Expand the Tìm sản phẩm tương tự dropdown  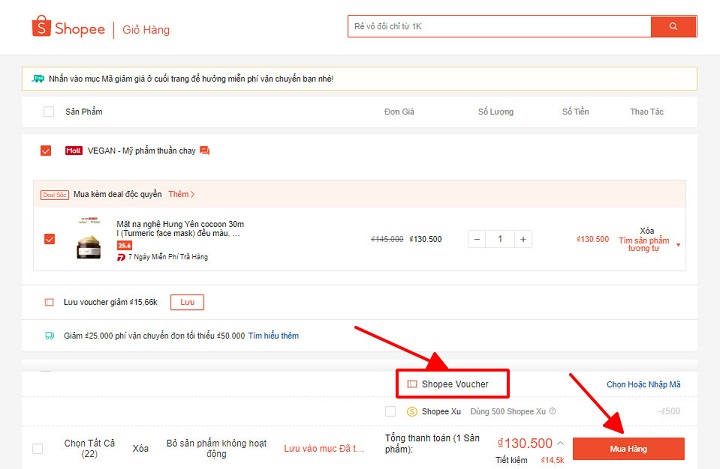[679, 245]
